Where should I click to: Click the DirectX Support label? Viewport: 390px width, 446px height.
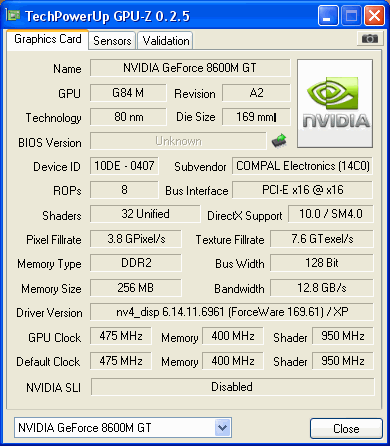245,216
